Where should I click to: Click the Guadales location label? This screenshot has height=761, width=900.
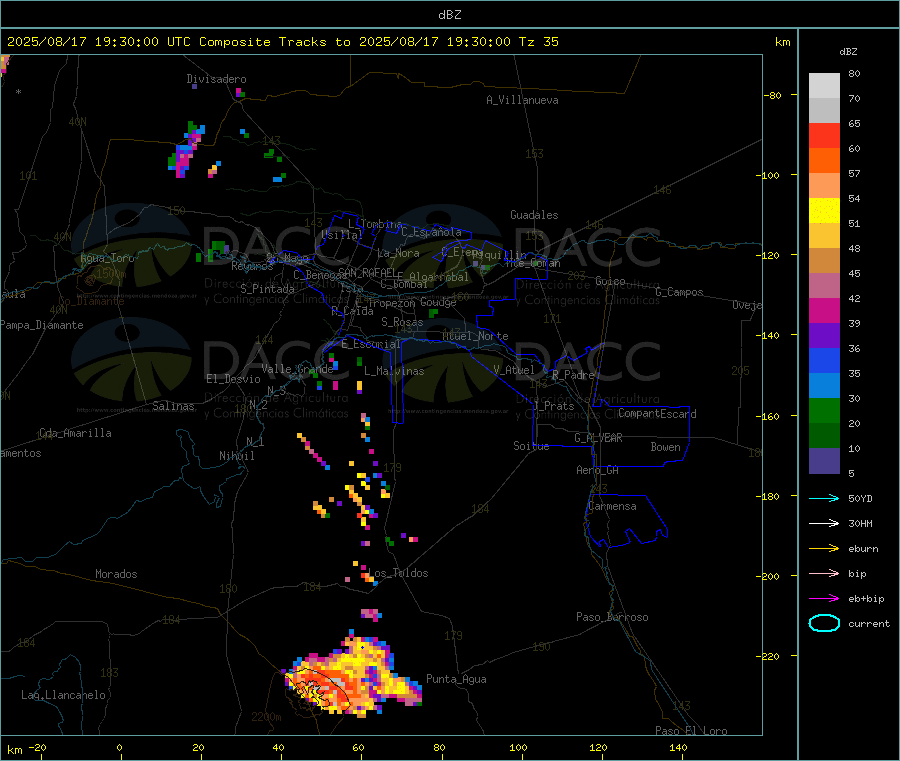click(x=534, y=215)
